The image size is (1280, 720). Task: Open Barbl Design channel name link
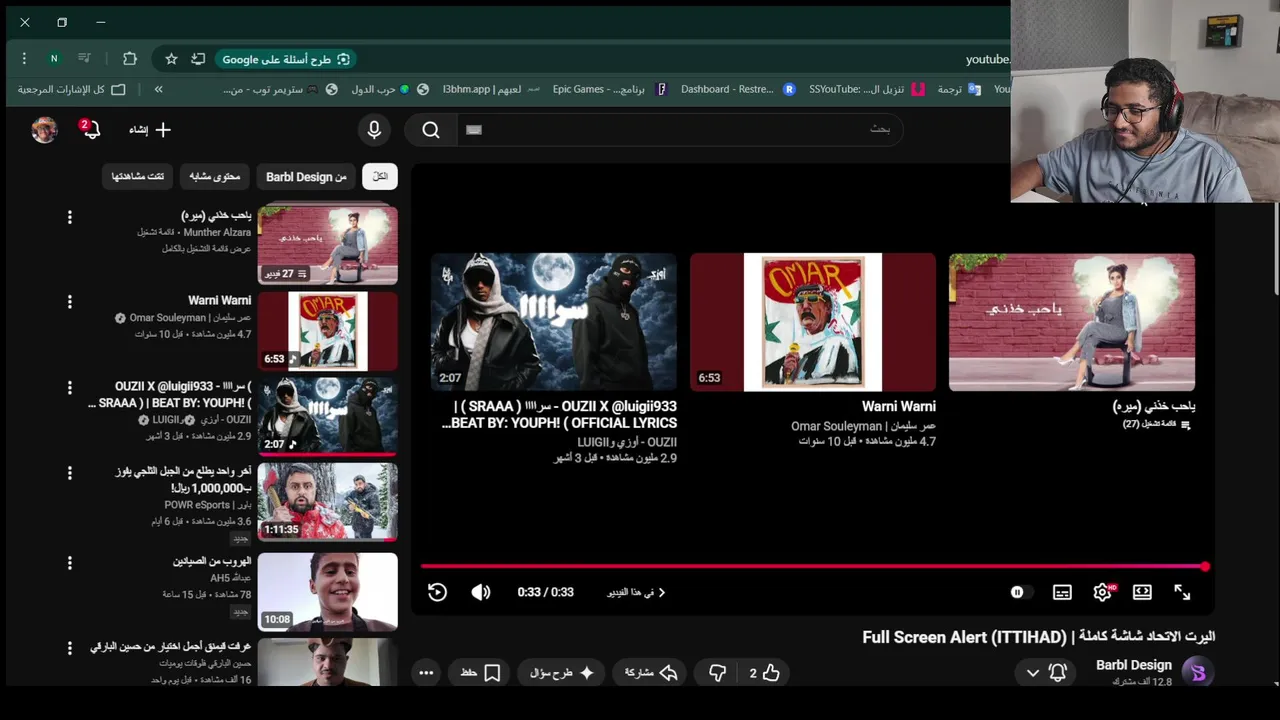1134,665
